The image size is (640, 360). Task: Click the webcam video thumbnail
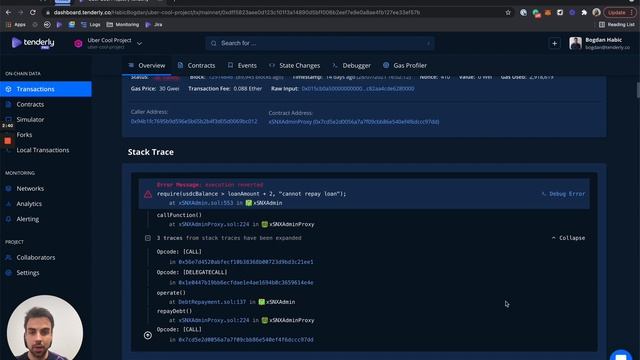click(x=45, y=328)
